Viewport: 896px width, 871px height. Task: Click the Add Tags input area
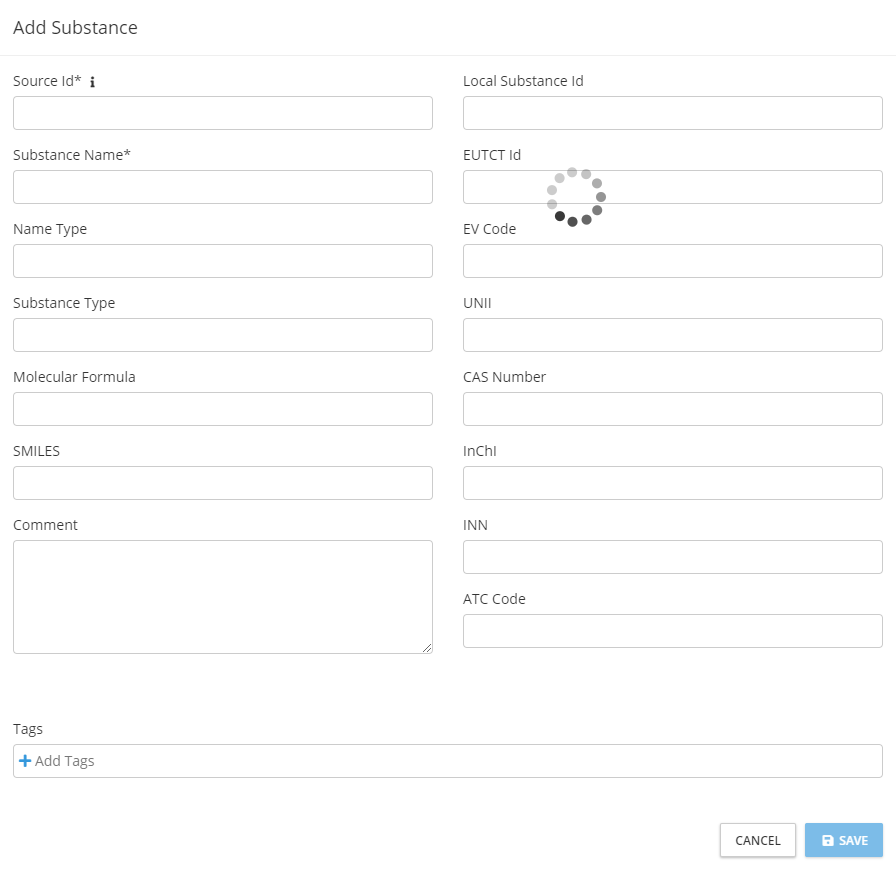click(x=450, y=761)
